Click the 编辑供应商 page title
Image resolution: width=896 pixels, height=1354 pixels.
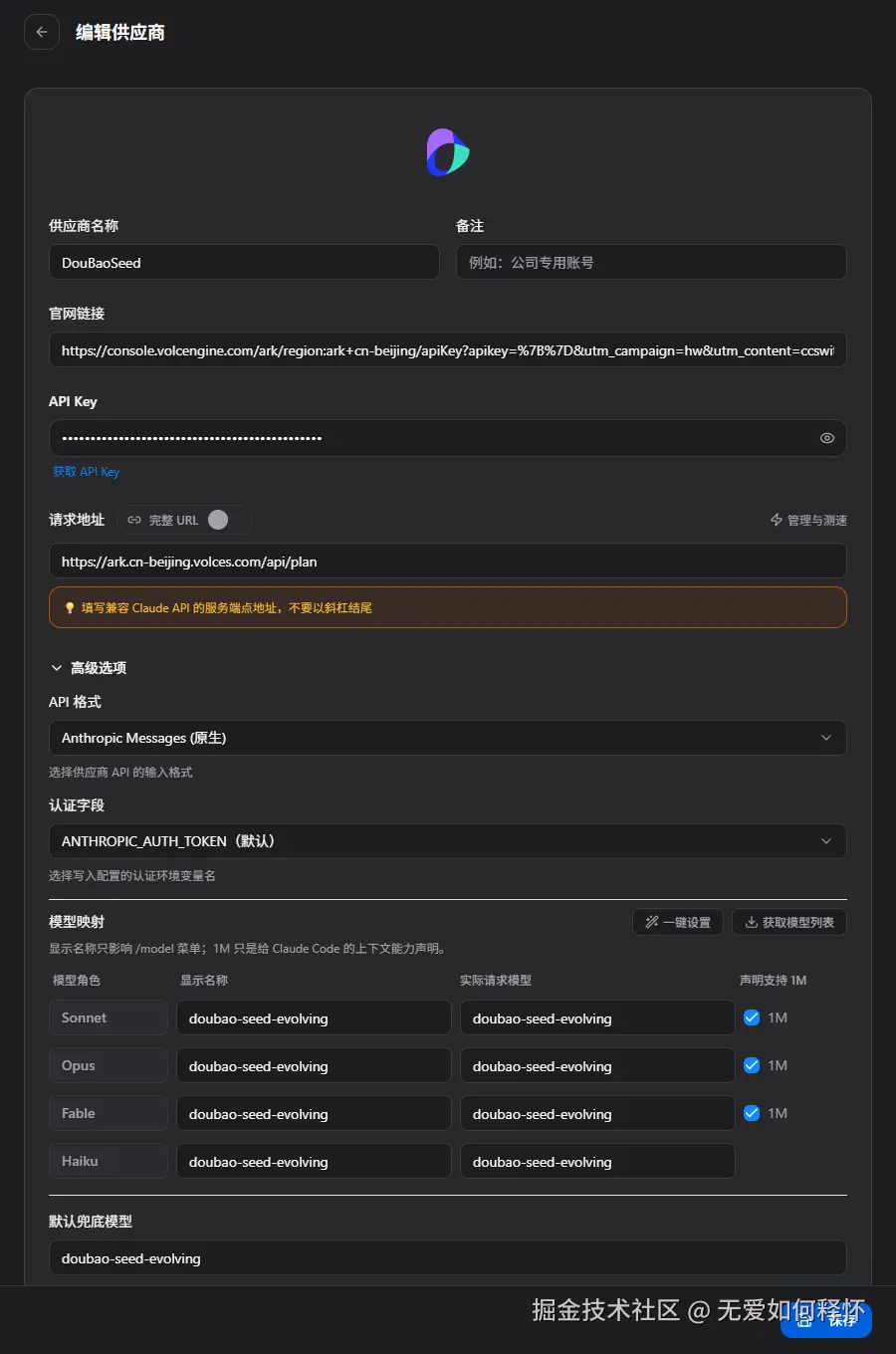[x=120, y=32]
